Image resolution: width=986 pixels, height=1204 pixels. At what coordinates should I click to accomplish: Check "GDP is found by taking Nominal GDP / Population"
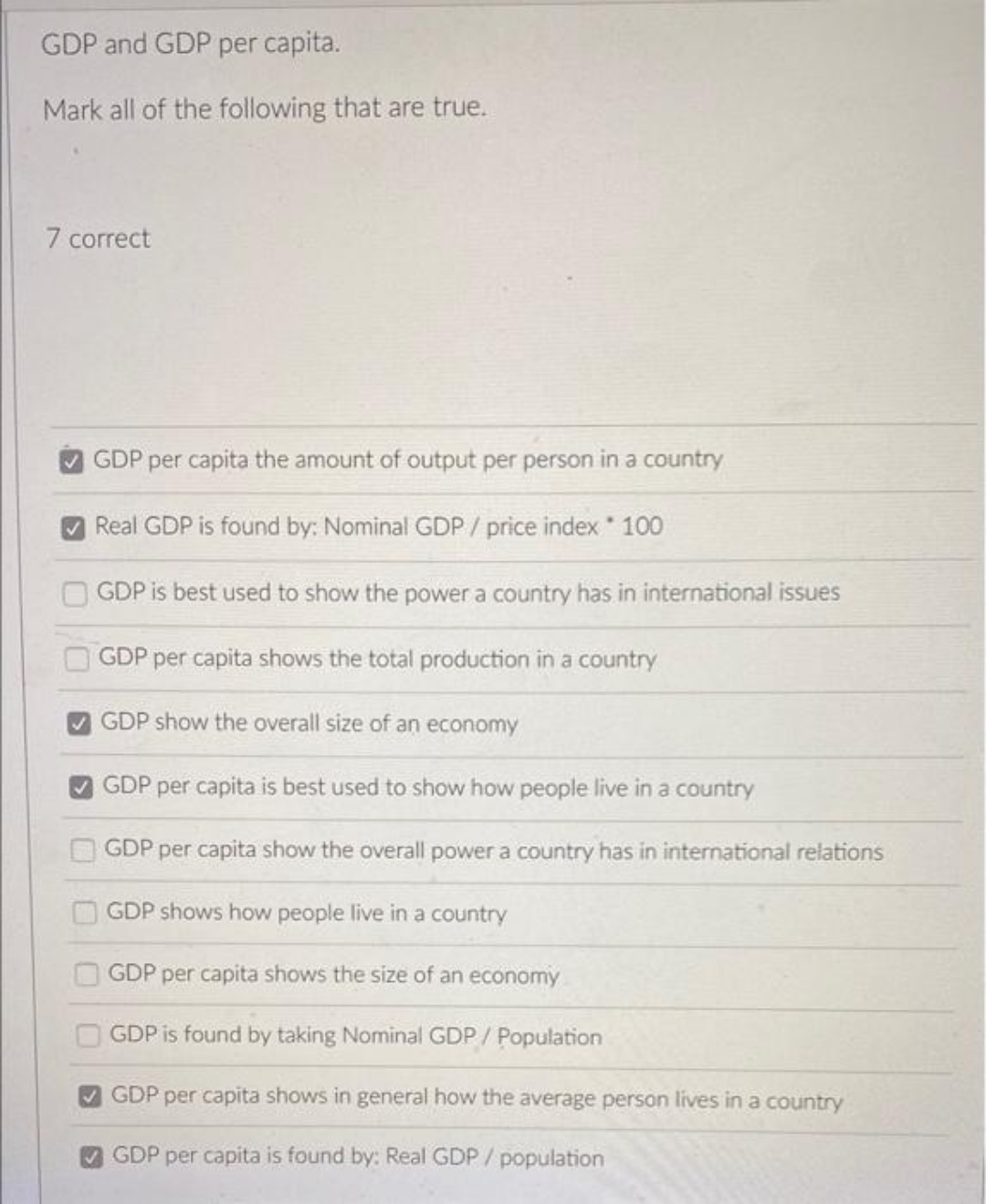[x=89, y=1037]
